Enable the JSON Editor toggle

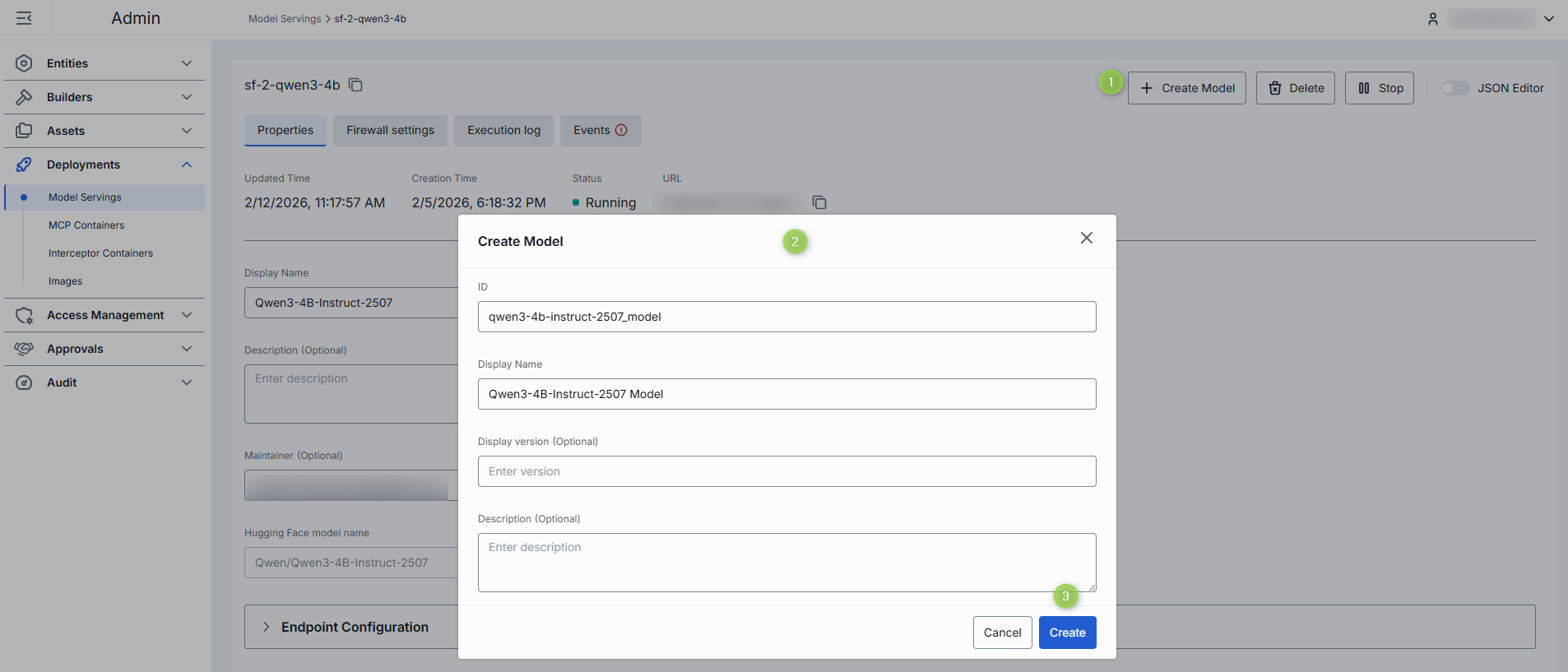[1454, 88]
